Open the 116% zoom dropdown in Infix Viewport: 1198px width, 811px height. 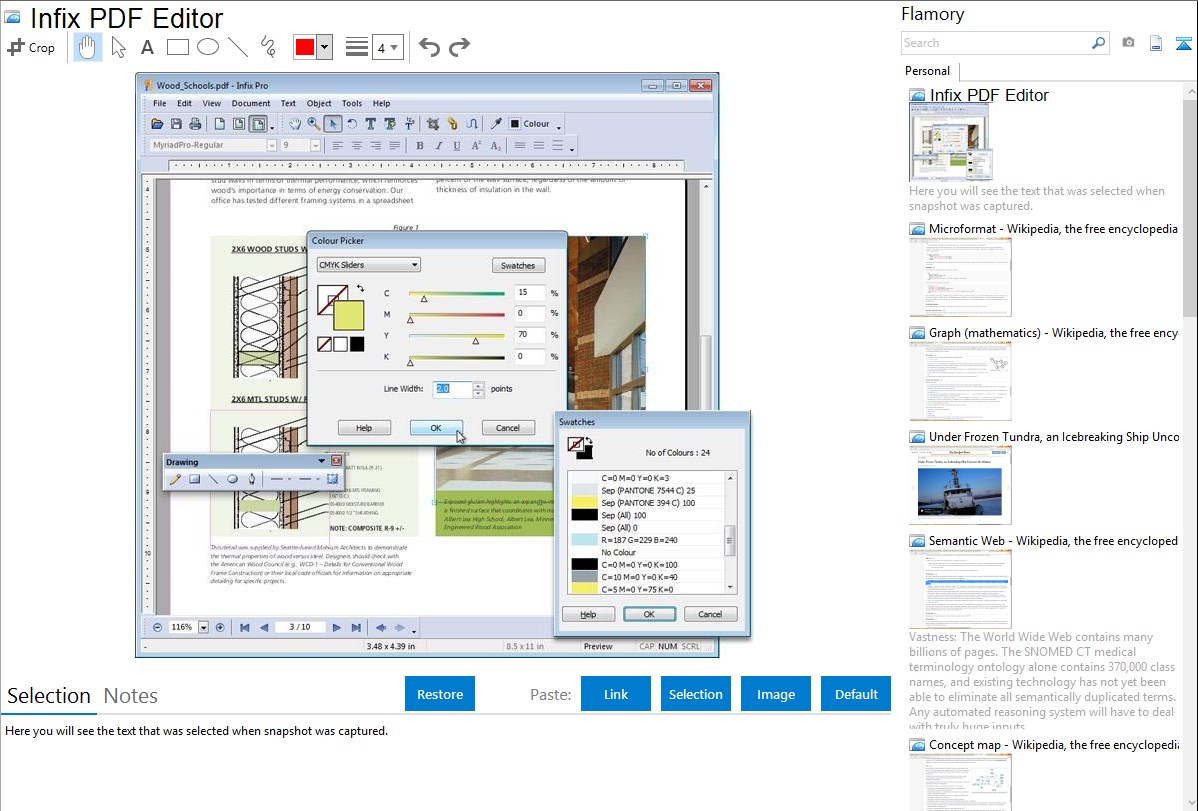click(203, 628)
